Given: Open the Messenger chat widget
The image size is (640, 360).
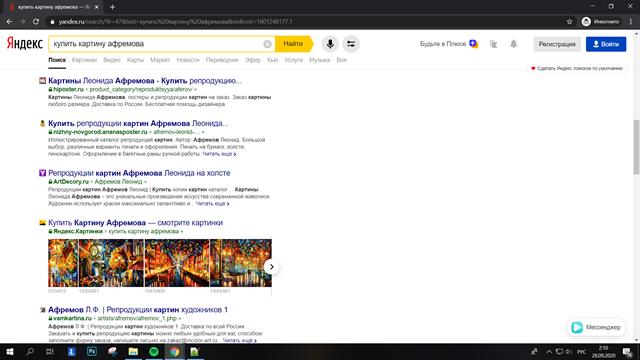Looking at the screenshot, I should [x=596, y=327].
